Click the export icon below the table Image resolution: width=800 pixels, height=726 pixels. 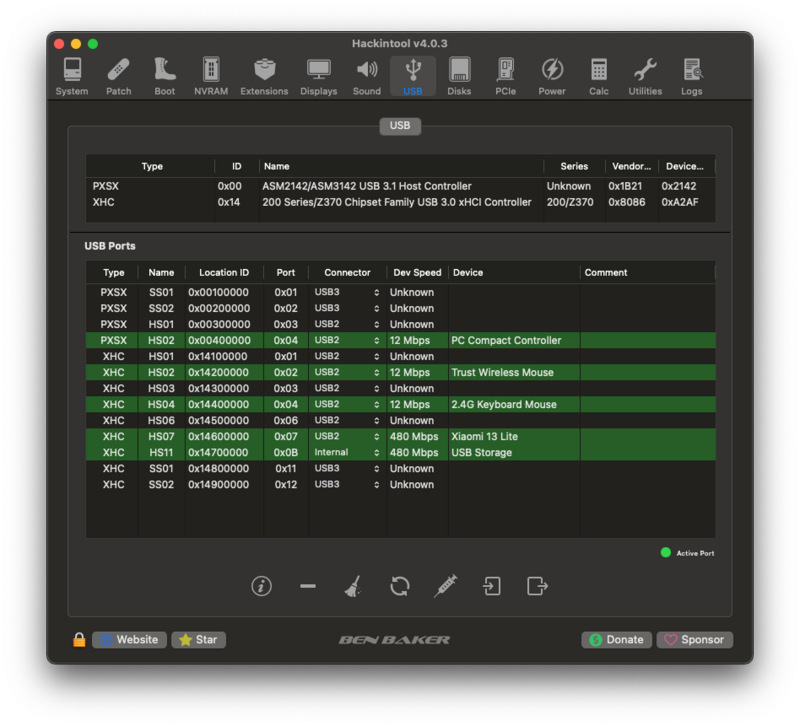(538, 586)
